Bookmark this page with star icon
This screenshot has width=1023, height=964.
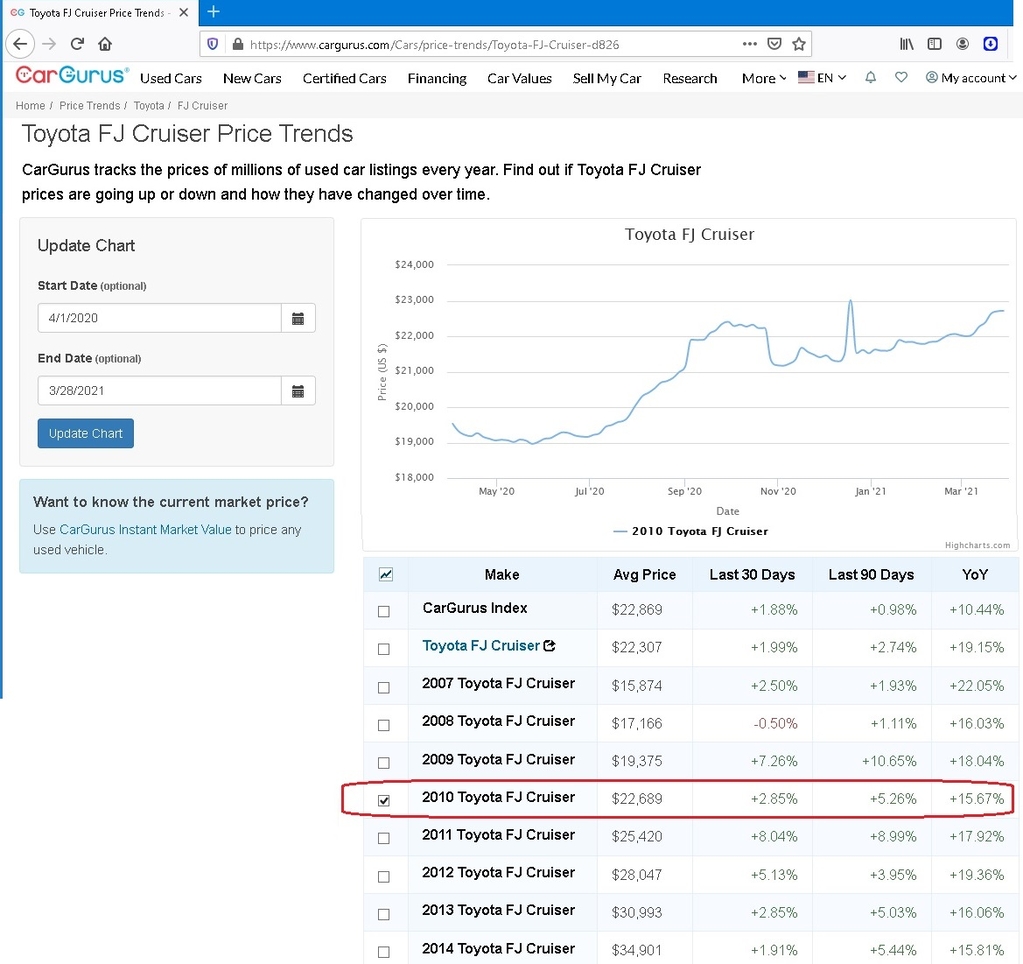(799, 44)
